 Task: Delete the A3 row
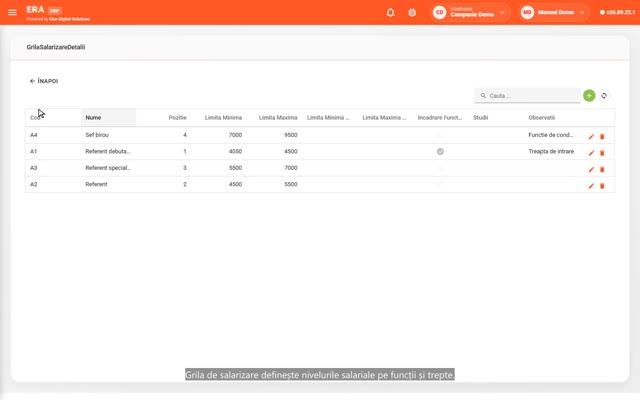pos(602,169)
